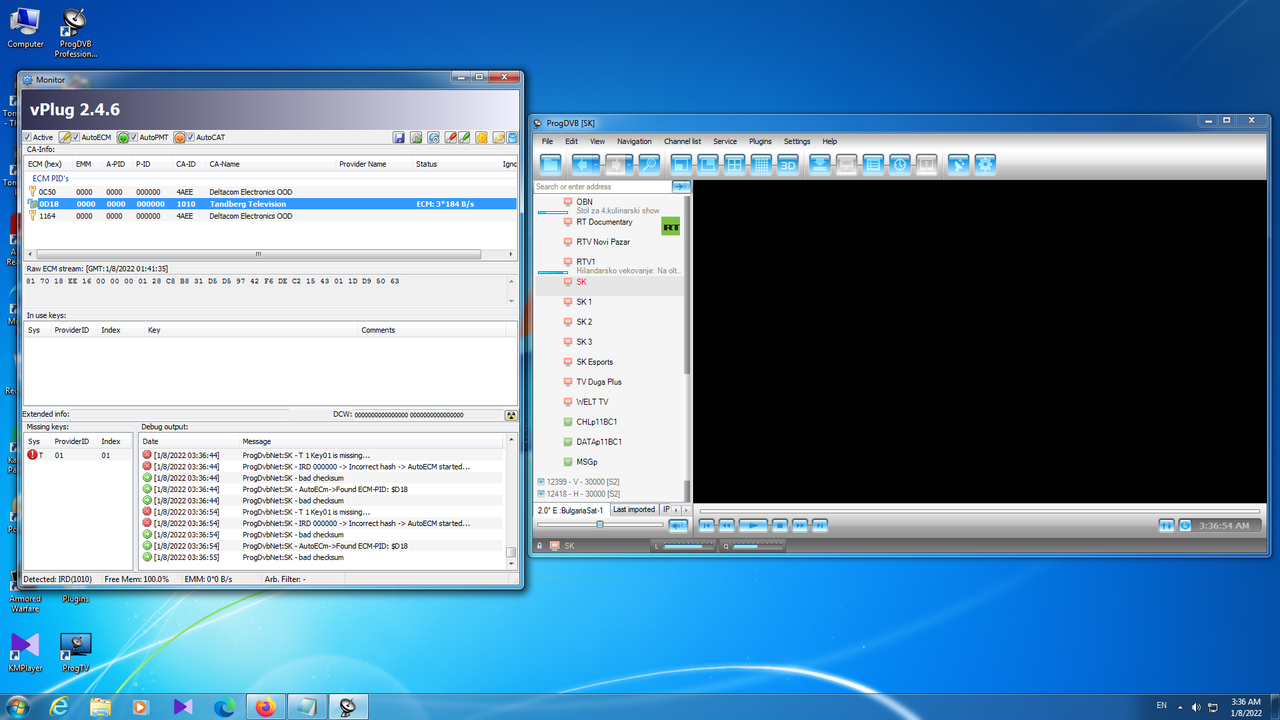The width and height of the screenshot is (1280, 720).
Task: Click the radiation symbol icon beside DCW
Action: pos(511,414)
